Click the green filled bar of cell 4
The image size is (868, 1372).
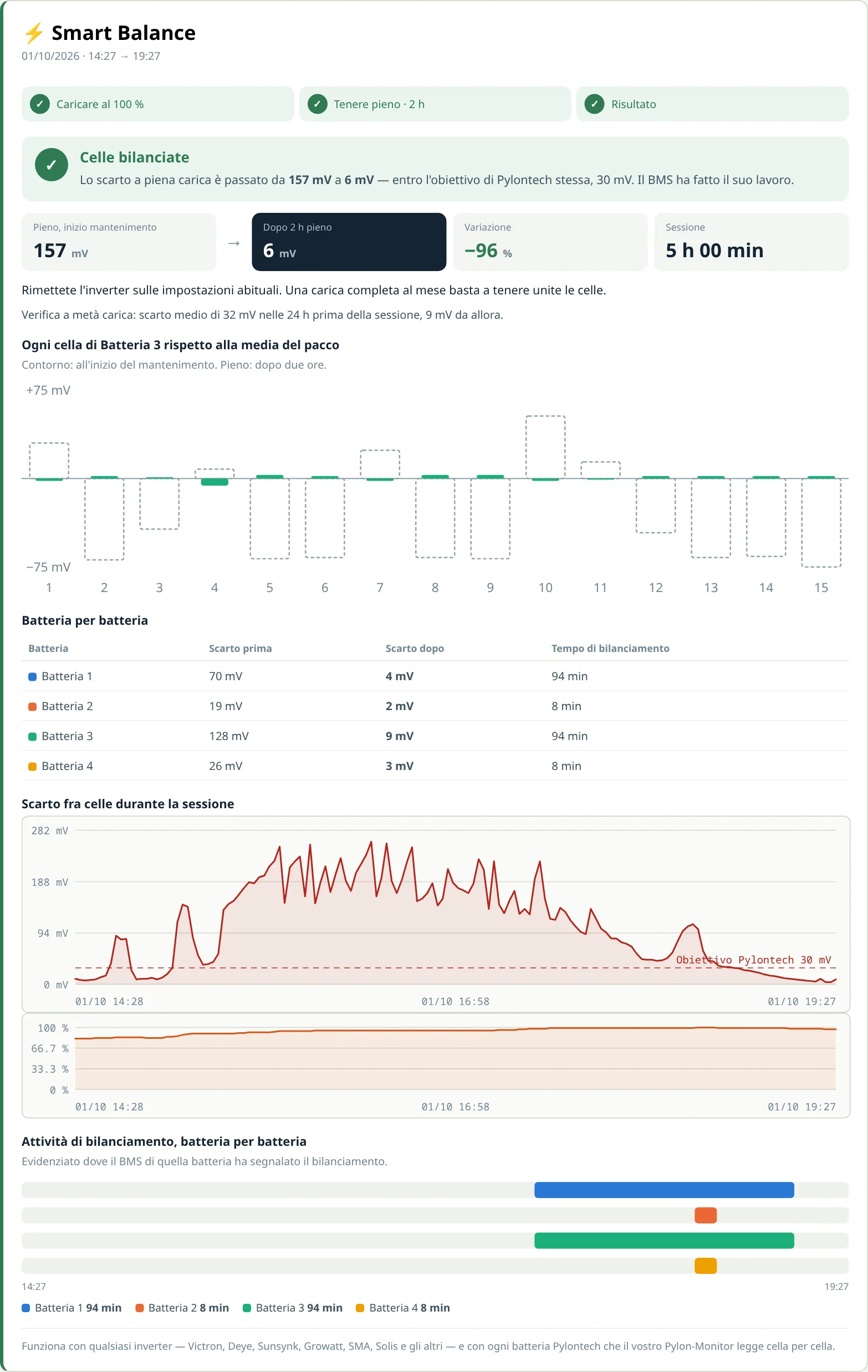point(215,482)
